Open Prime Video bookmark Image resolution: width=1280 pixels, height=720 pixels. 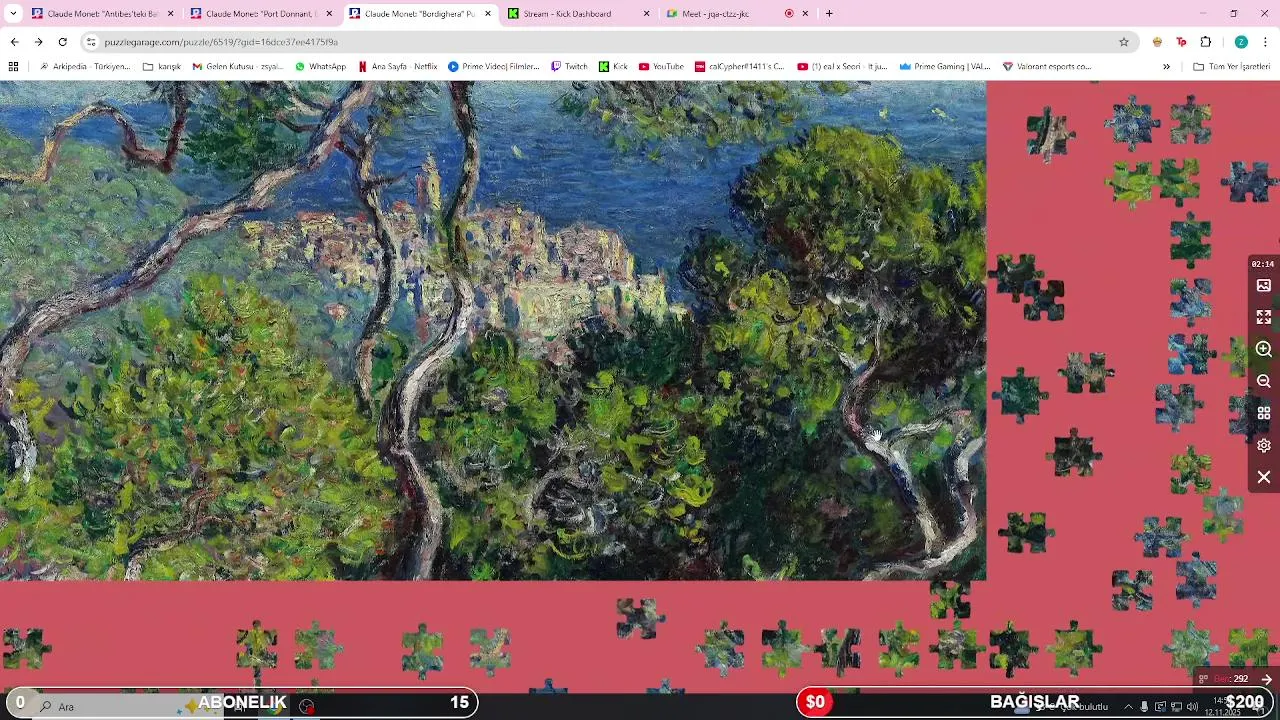[494, 67]
